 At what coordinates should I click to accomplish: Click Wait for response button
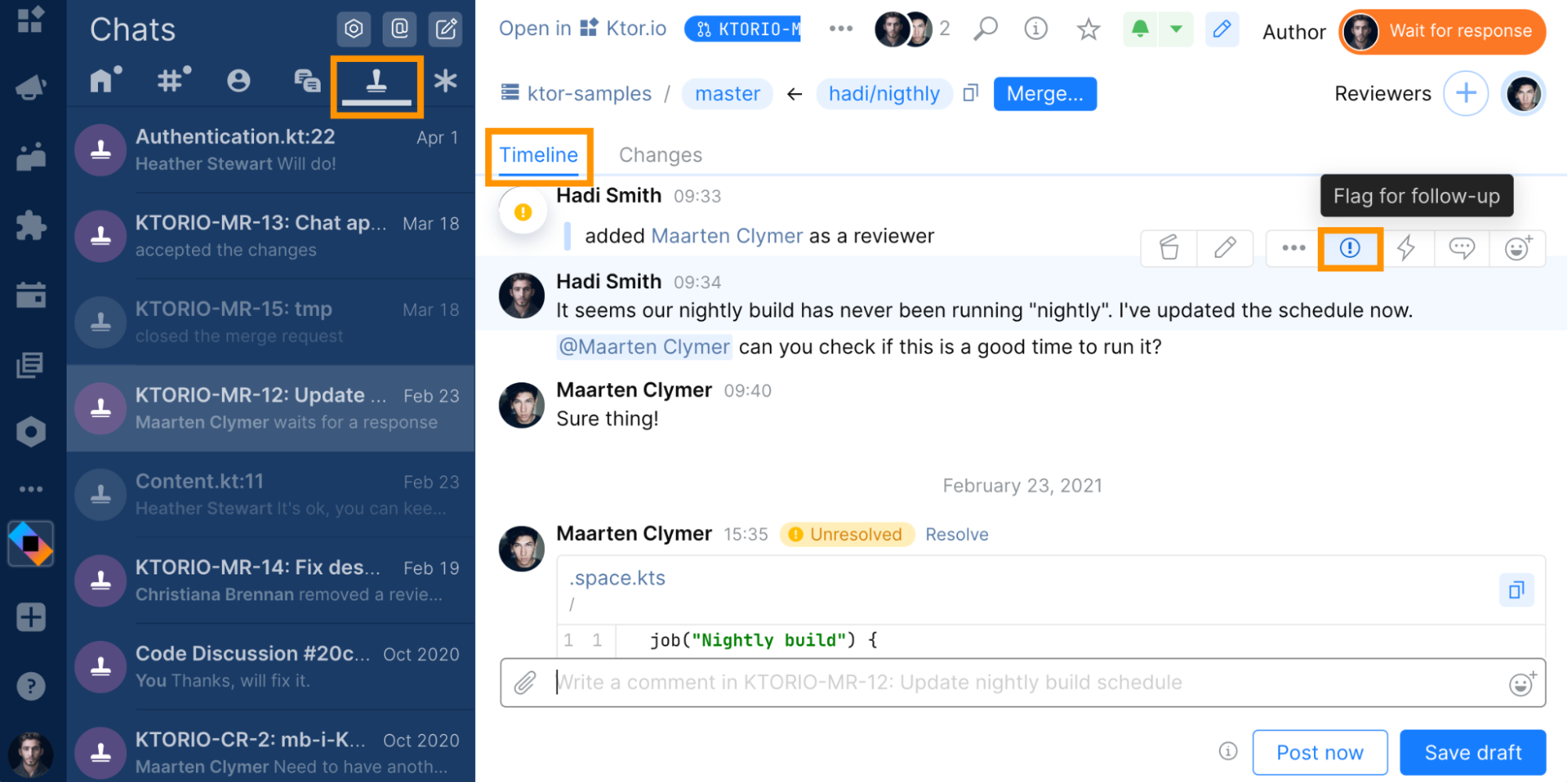pyautogui.click(x=1443, y=31)
